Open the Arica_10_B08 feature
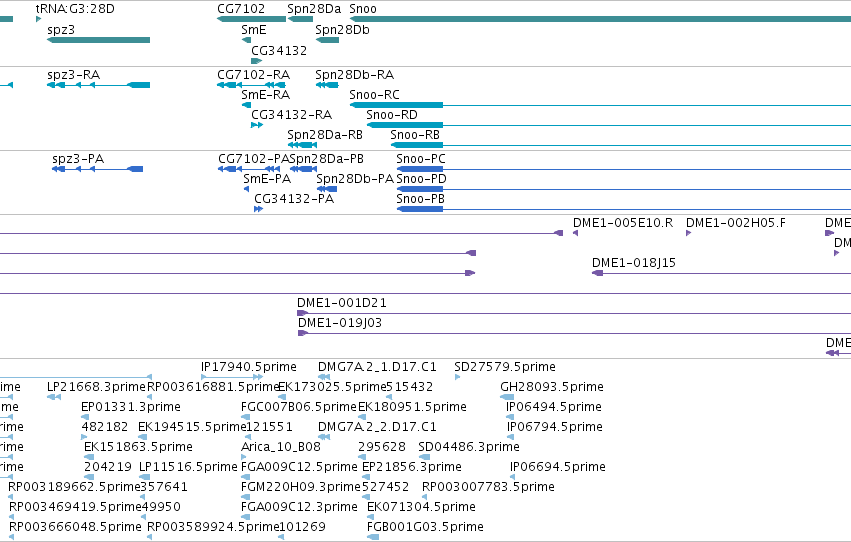This screenshot has height=542, width=851. [x=246, y=457]
